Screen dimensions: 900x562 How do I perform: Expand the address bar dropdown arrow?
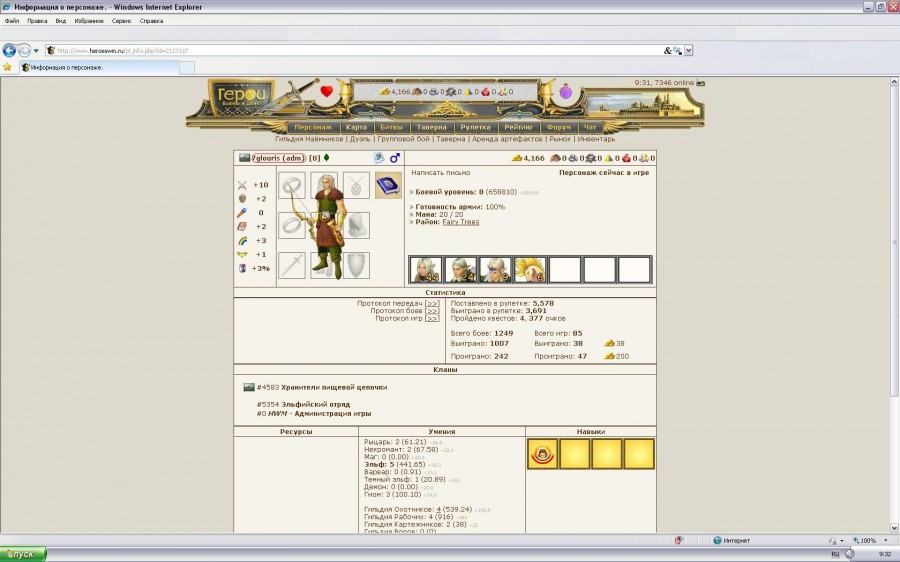[x=688, y=51]
